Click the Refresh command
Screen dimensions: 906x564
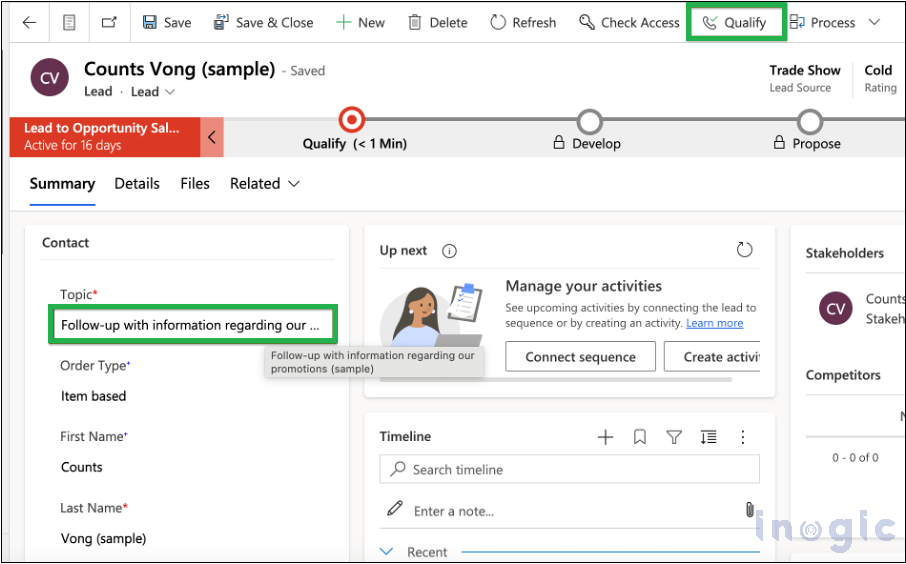pyautogui.click(x=523, y=22)
